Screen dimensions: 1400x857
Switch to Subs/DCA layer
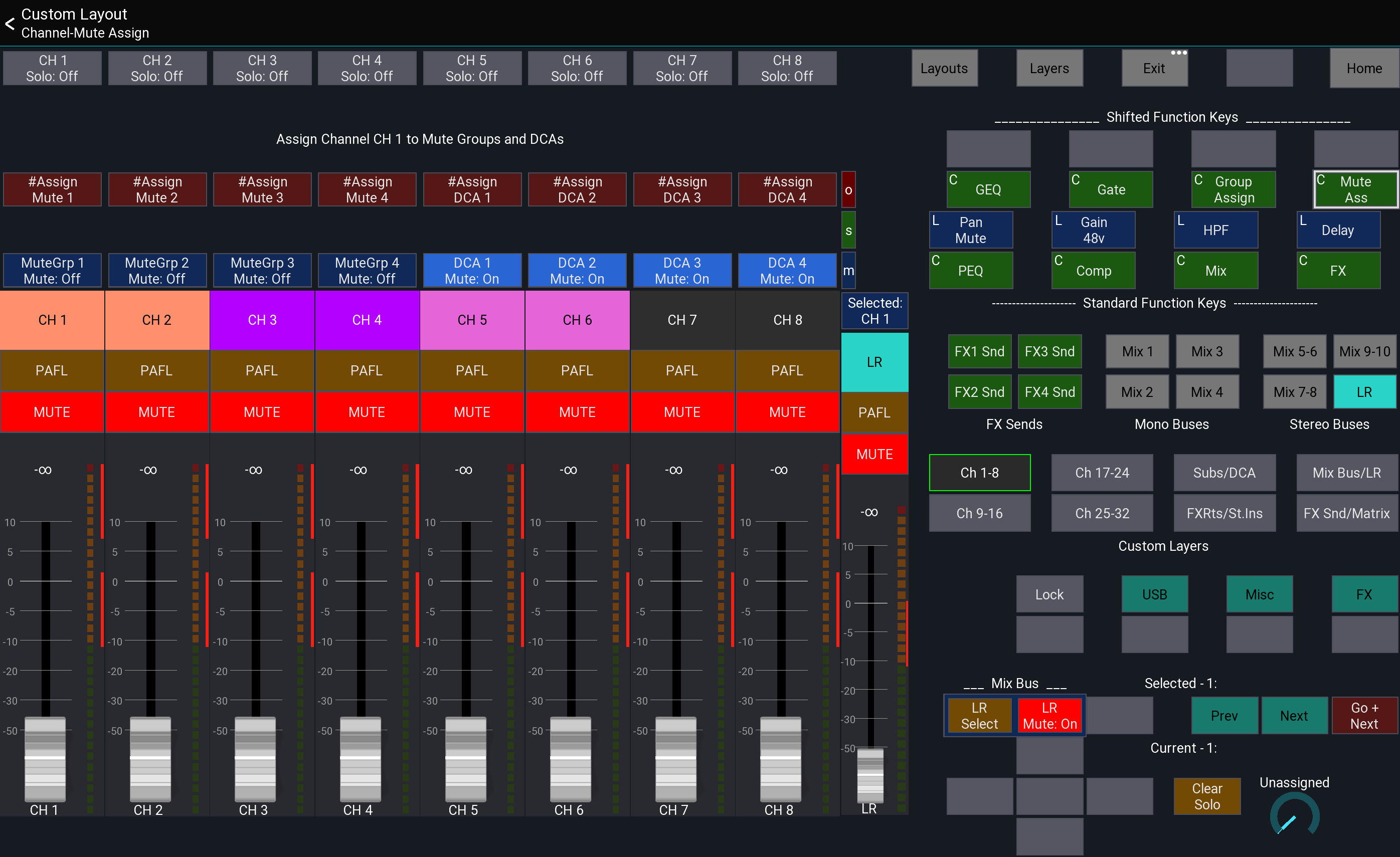1224,473
